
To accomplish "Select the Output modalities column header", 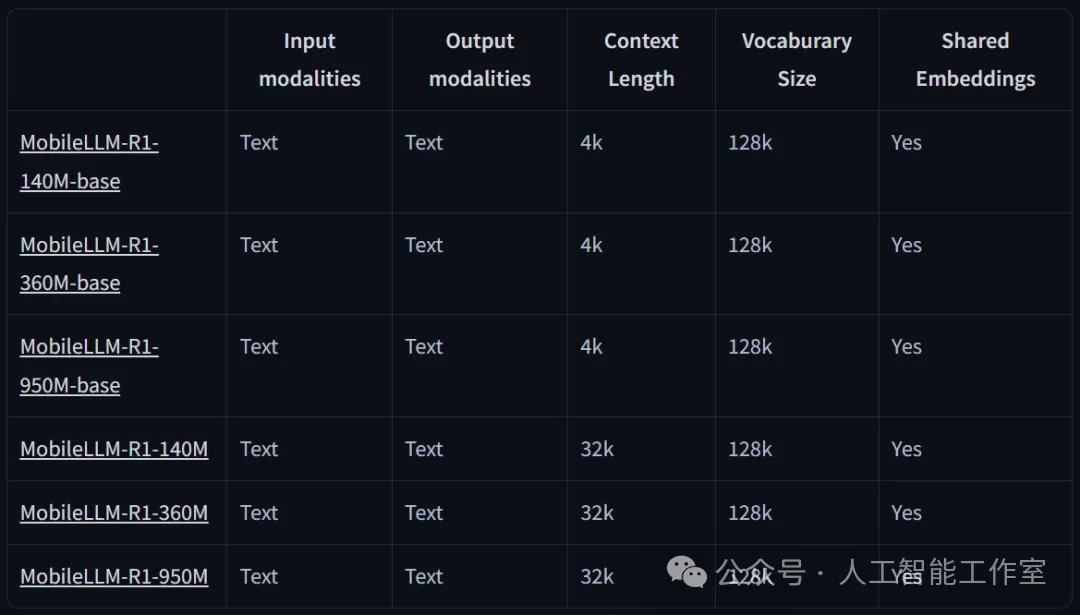I will pos(480,60).
